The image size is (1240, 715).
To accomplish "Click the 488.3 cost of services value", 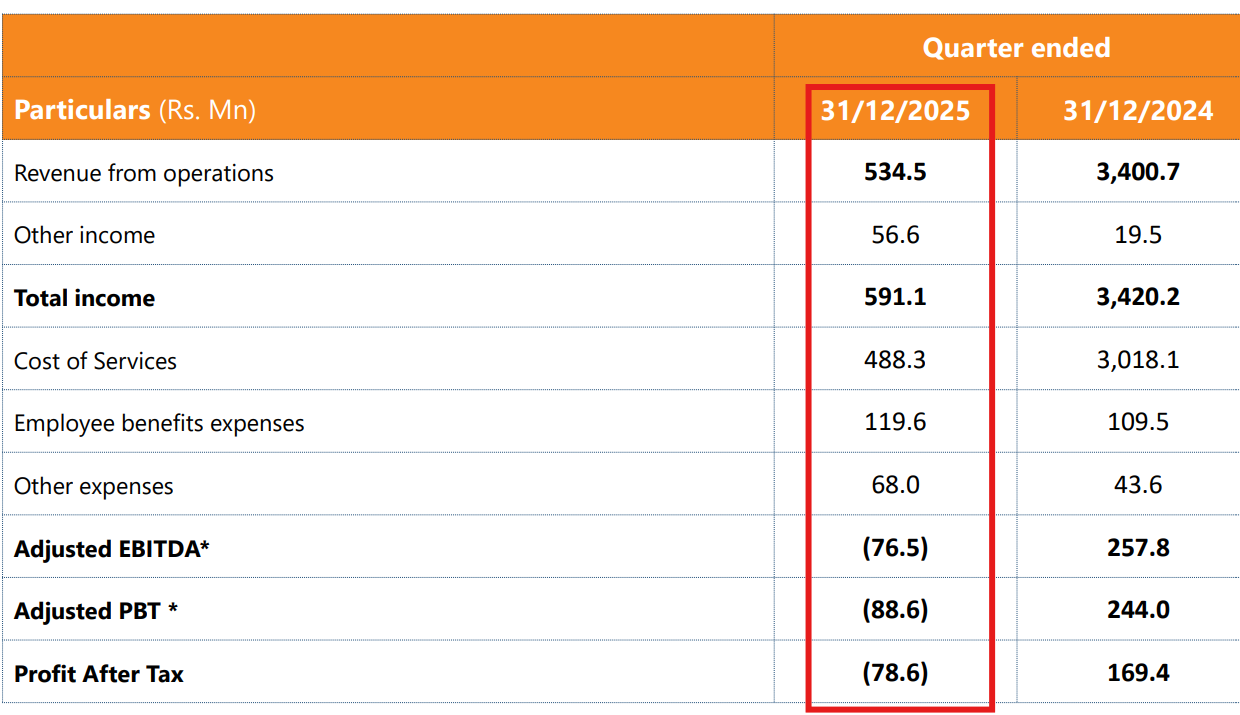I will click(895, 360).
